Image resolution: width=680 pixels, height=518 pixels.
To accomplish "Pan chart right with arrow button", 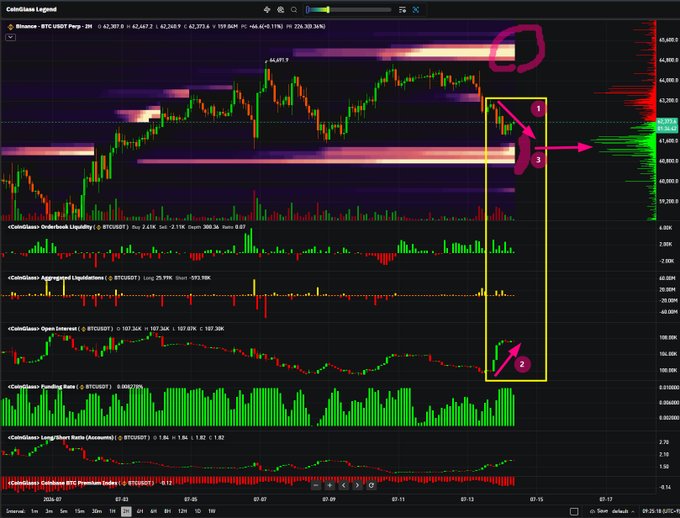I will (x=357, y=485).
